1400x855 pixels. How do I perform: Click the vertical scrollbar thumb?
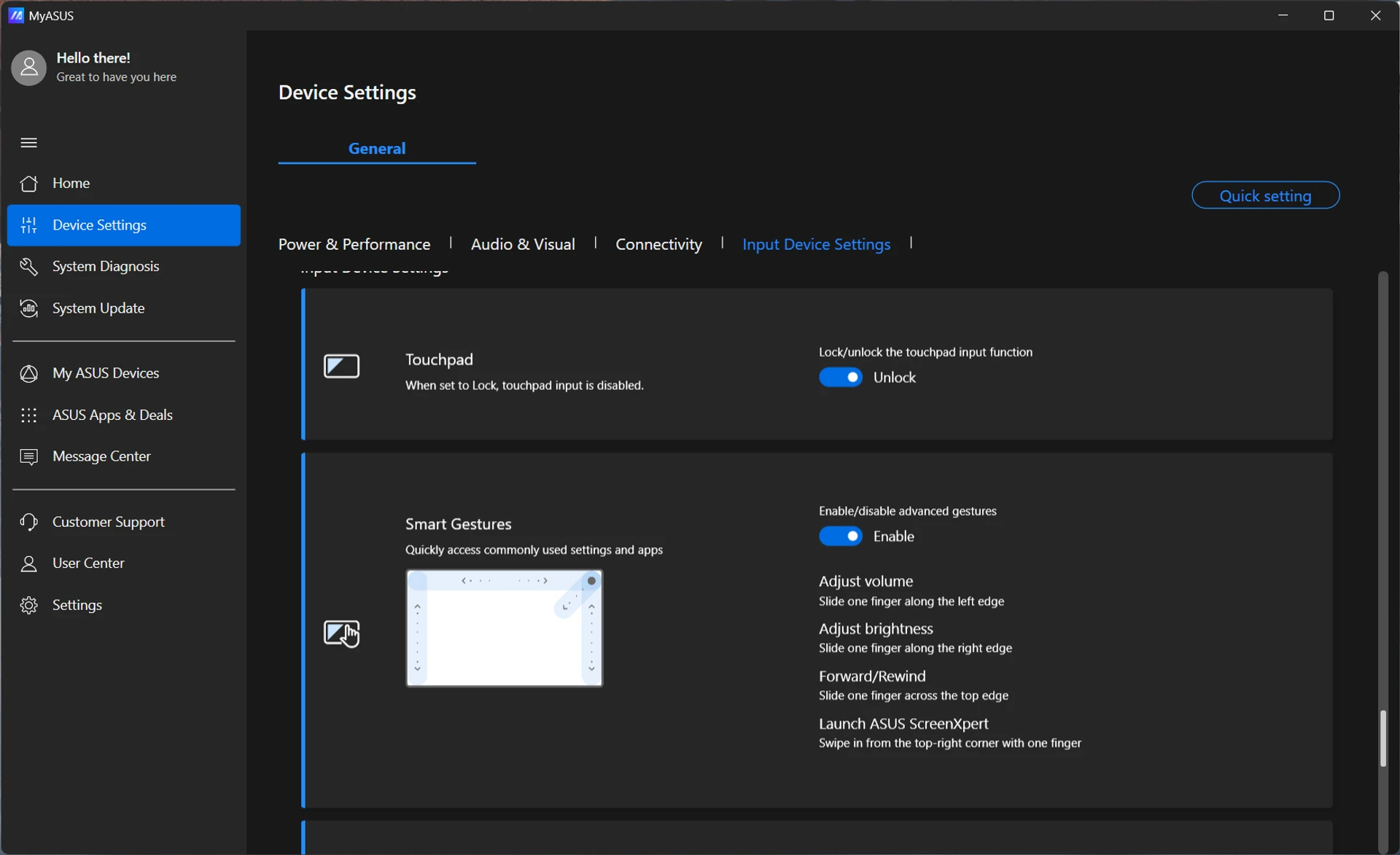pos(1382,738)
